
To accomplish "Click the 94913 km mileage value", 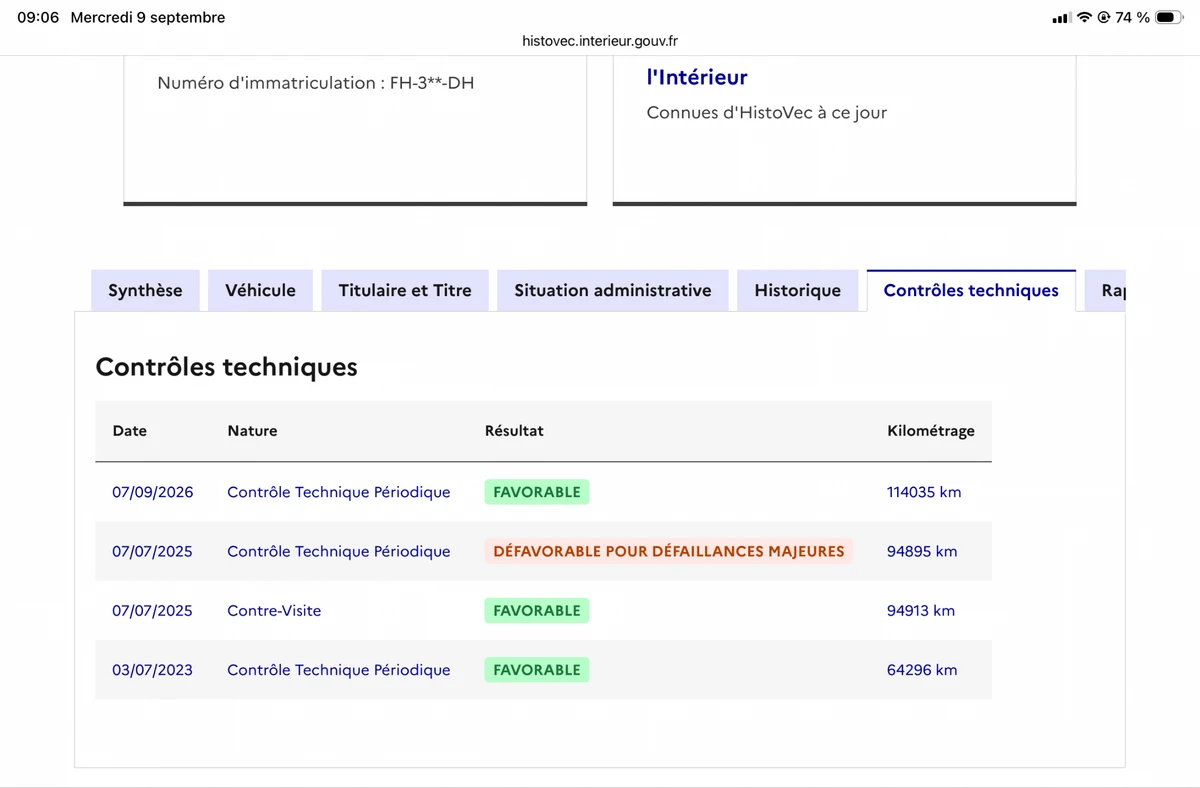I will click(921, 610).
